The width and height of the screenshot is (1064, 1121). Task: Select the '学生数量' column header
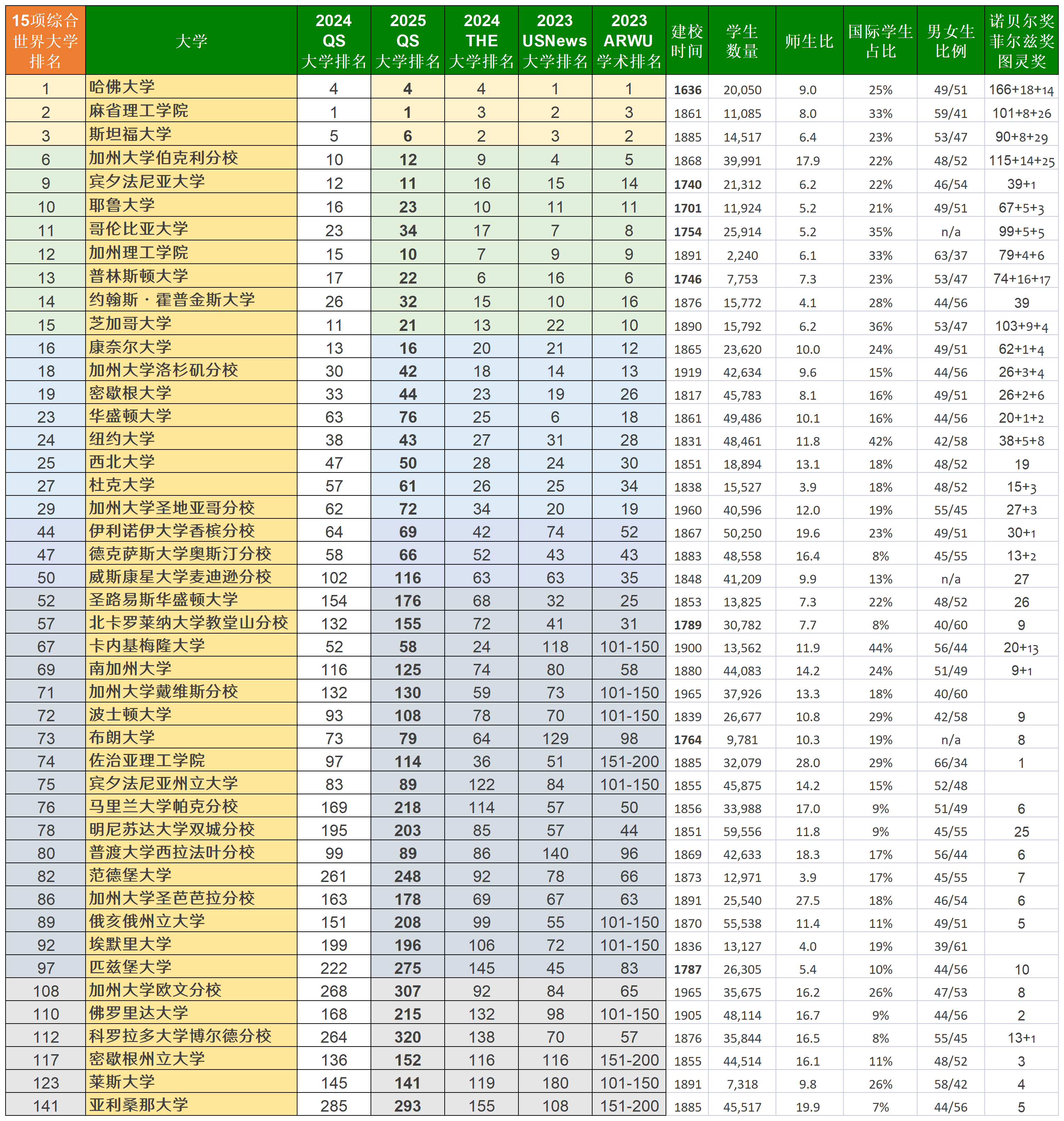pos(742,40)
